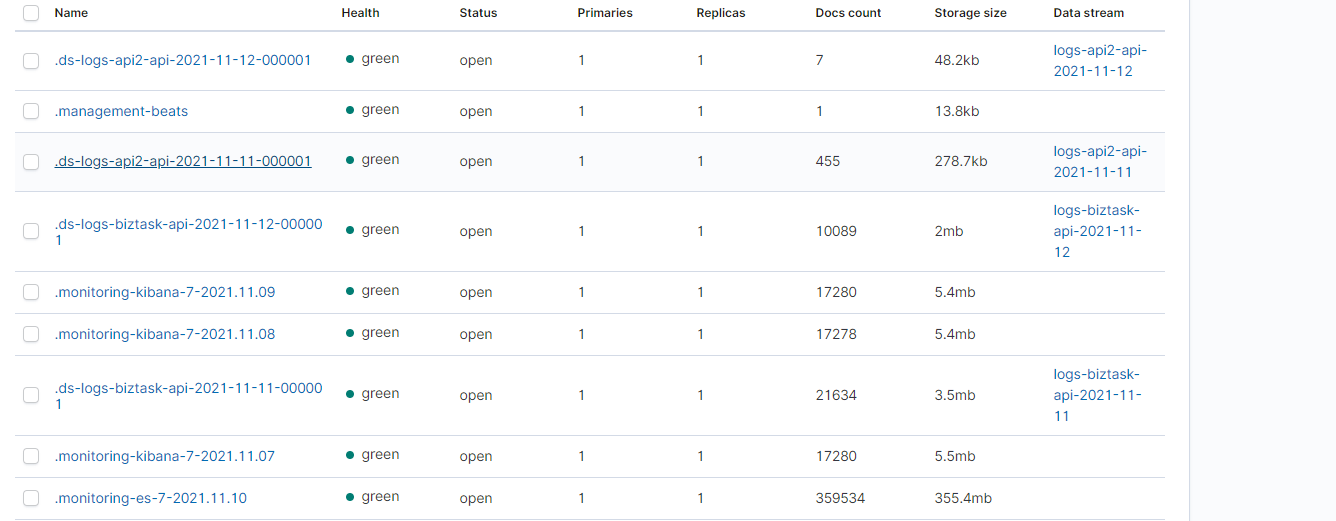Check the .management-beats row checkbox
Viewport: 1336px width, 521px height.
coord(31,111)
